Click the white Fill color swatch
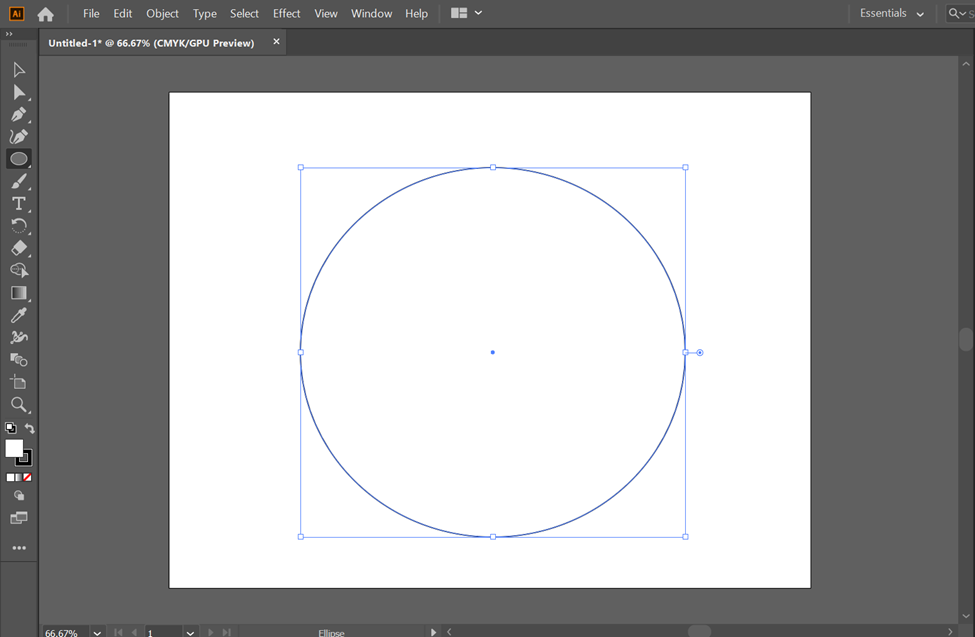The height and width of the screenshot is (637, 975). [14, 449]
